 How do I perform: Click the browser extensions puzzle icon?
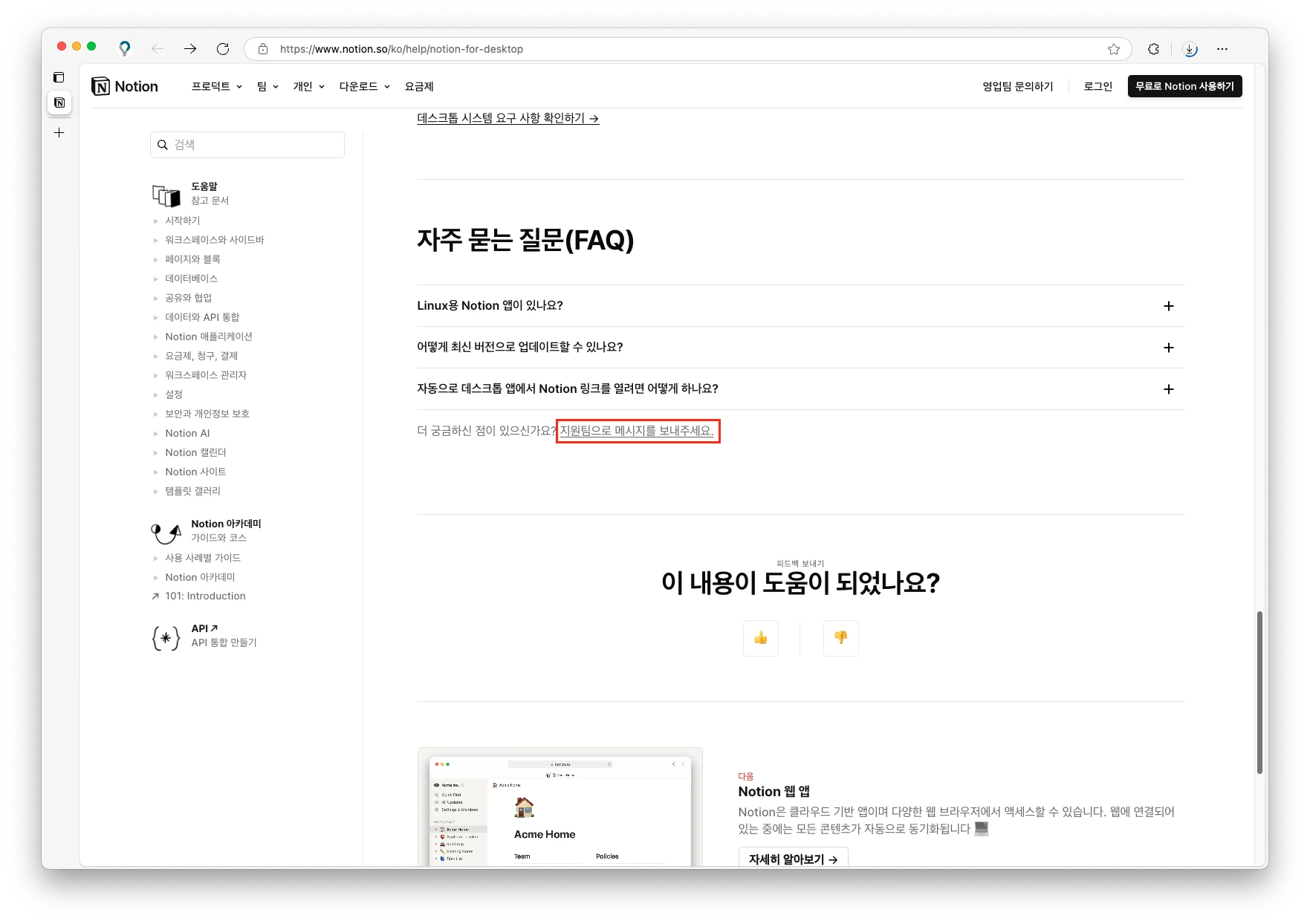[x=1153, y=49]
